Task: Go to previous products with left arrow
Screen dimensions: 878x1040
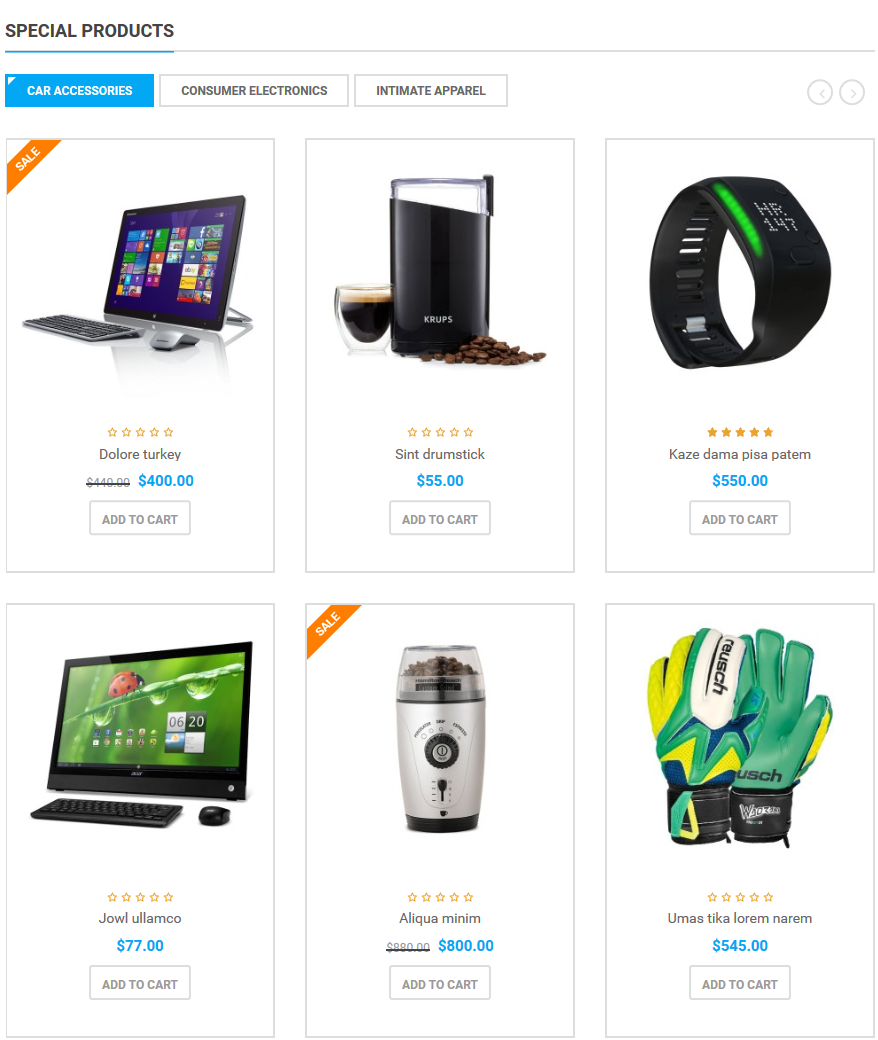Action: (x=820, y=92)
